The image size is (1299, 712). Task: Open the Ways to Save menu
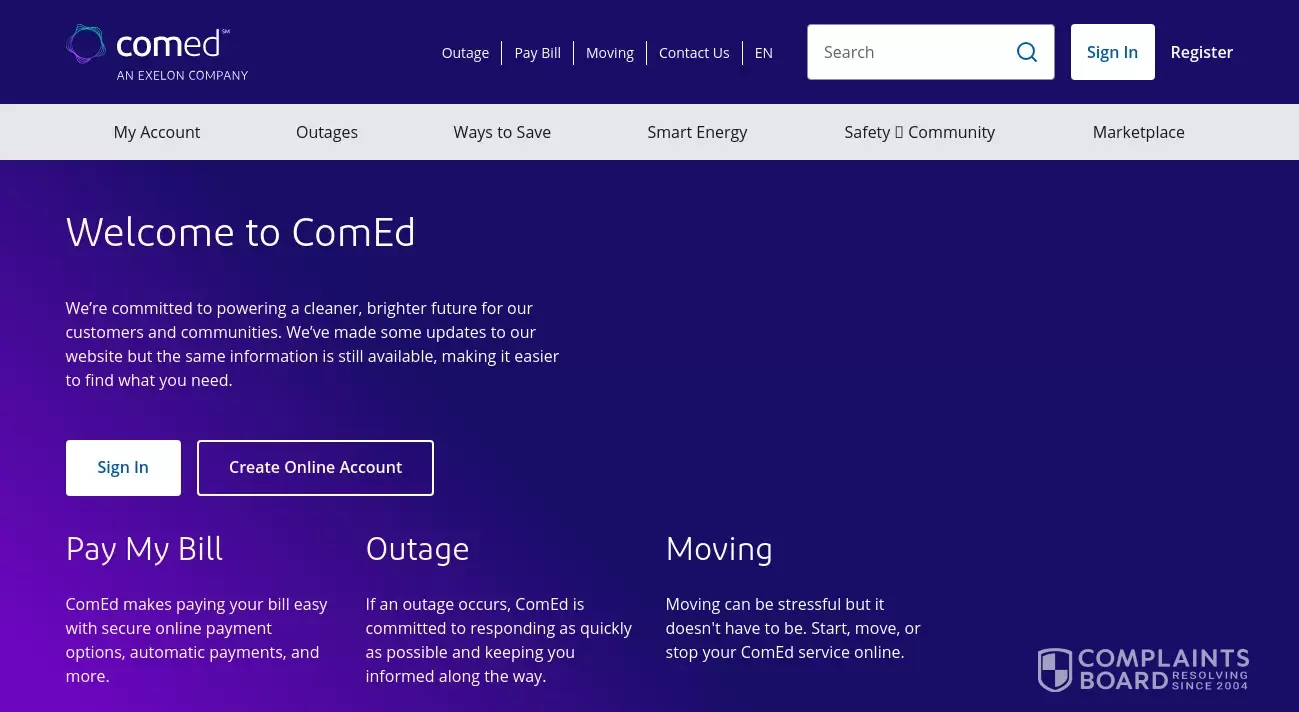pos(502,131)
